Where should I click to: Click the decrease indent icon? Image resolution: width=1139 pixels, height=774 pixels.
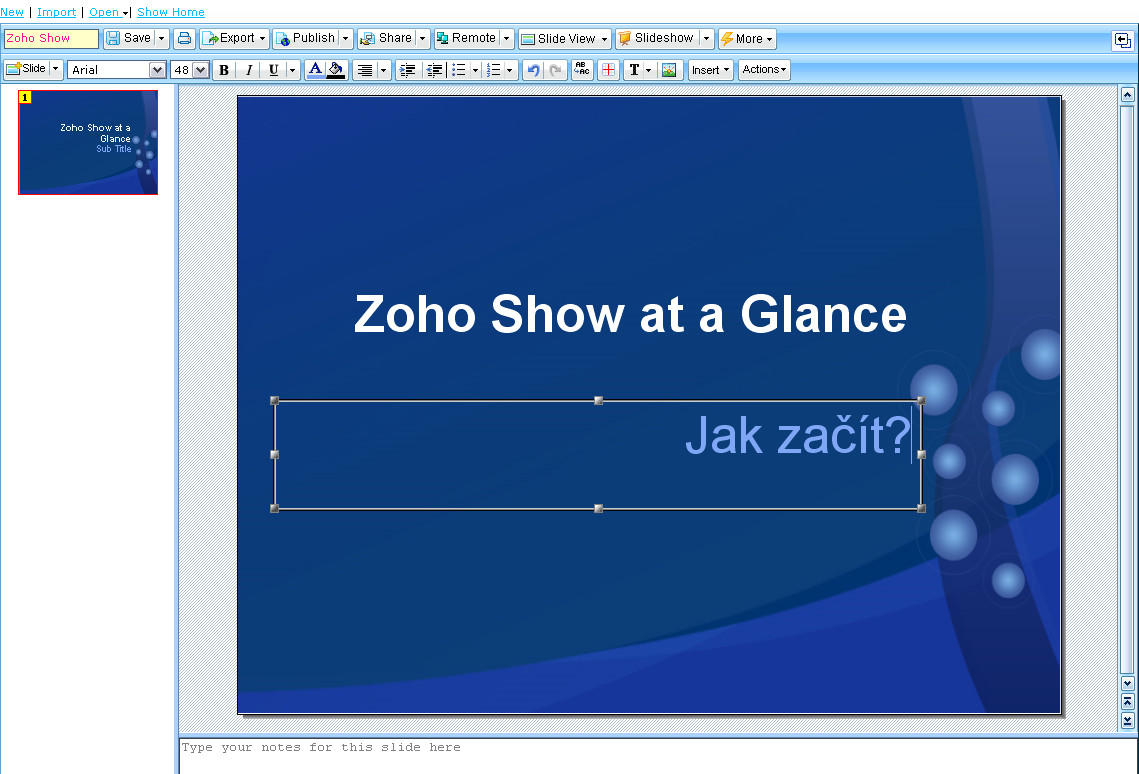click(x=434, y=70)
